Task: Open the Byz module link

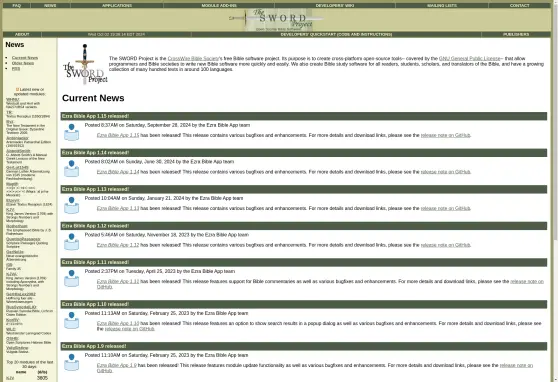Action: pyautogui.click(x=10, y=121)
